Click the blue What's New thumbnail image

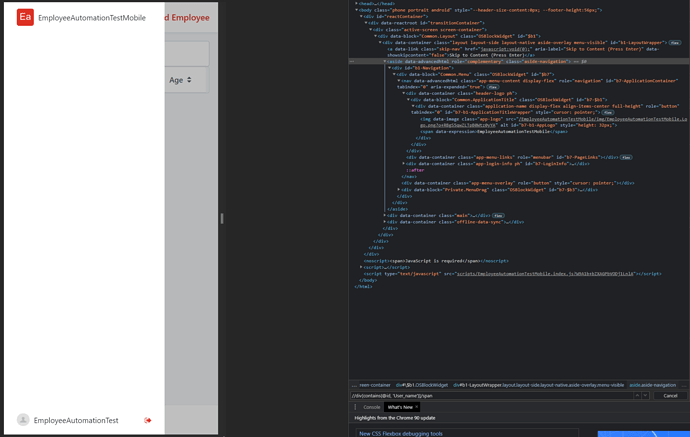click(643, 434)
